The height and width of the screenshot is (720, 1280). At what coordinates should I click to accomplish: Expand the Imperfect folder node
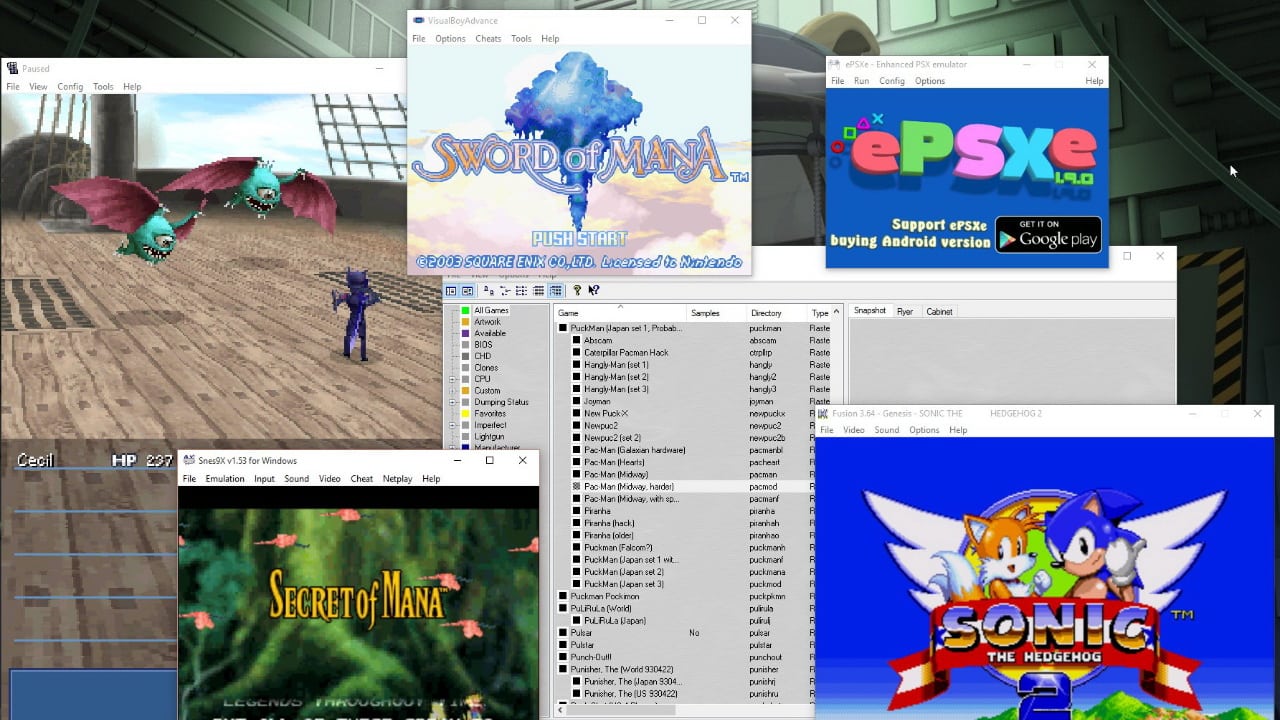[x=452, y=425]
